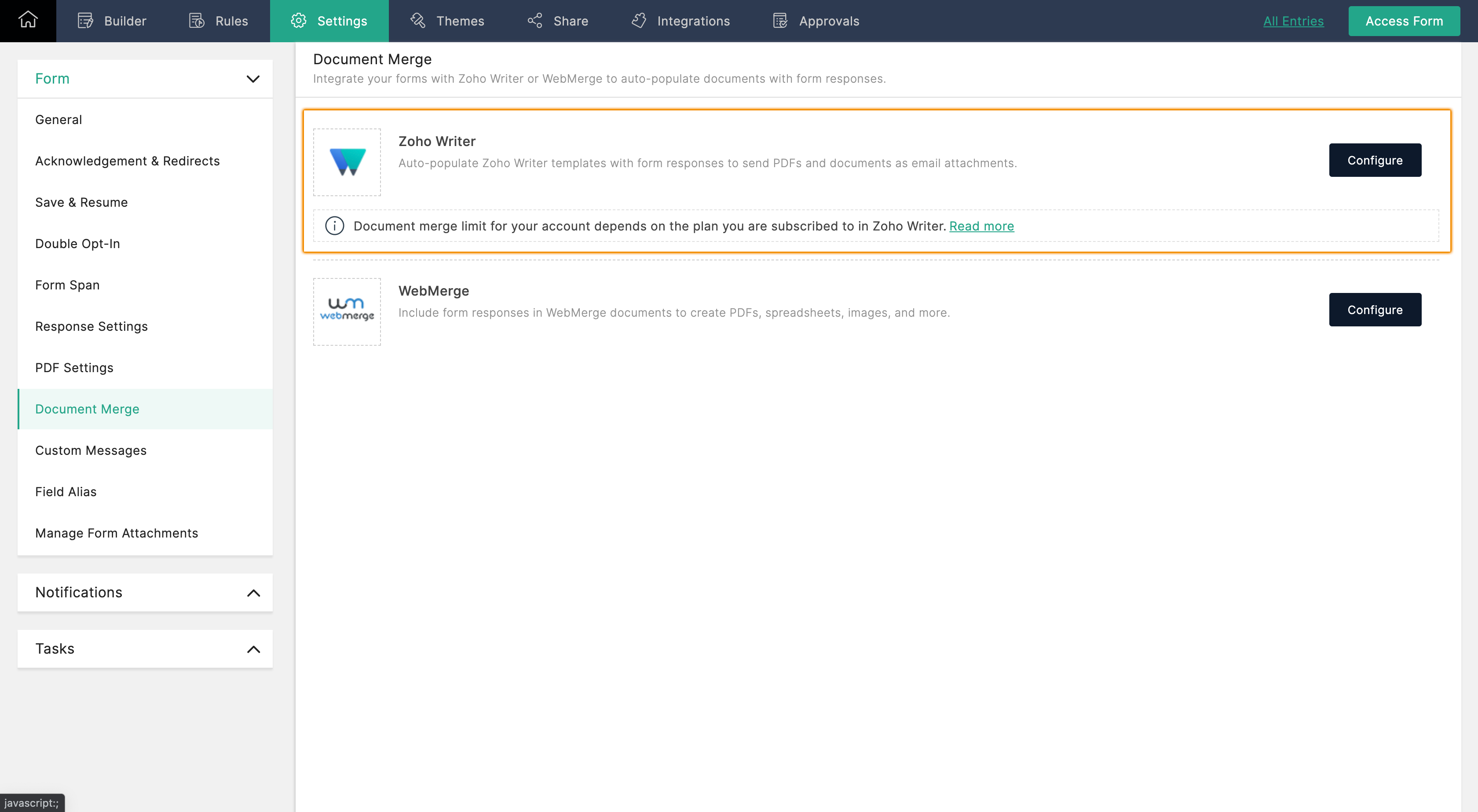Click the Form section header label
This screenshot has width=1478, height=812.
click(x=52, y=79)
